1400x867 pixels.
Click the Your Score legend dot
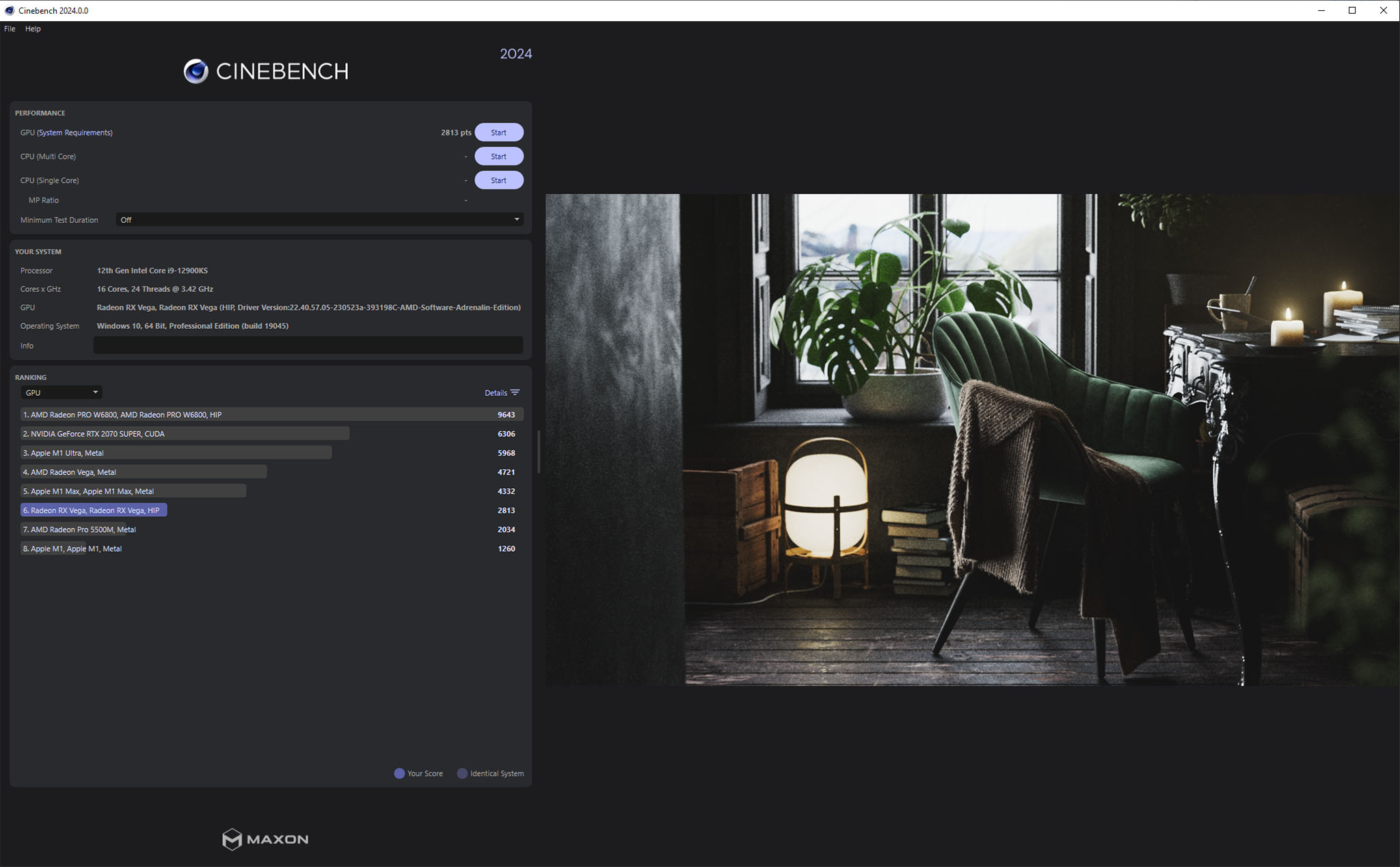click(399, 773)
